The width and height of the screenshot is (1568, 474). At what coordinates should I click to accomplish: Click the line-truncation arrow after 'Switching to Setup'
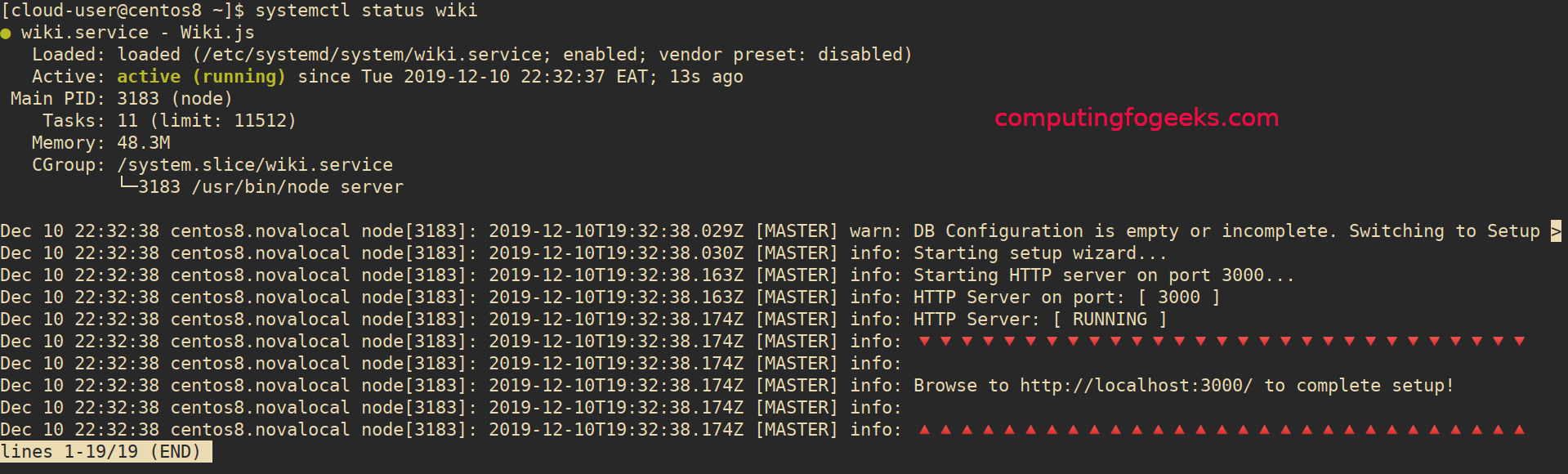pos(1556,231)
